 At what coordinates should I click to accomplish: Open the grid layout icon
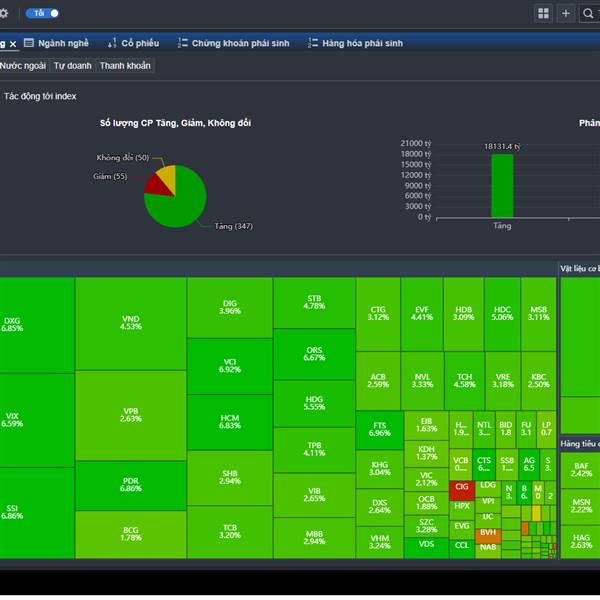pos(543,13)
